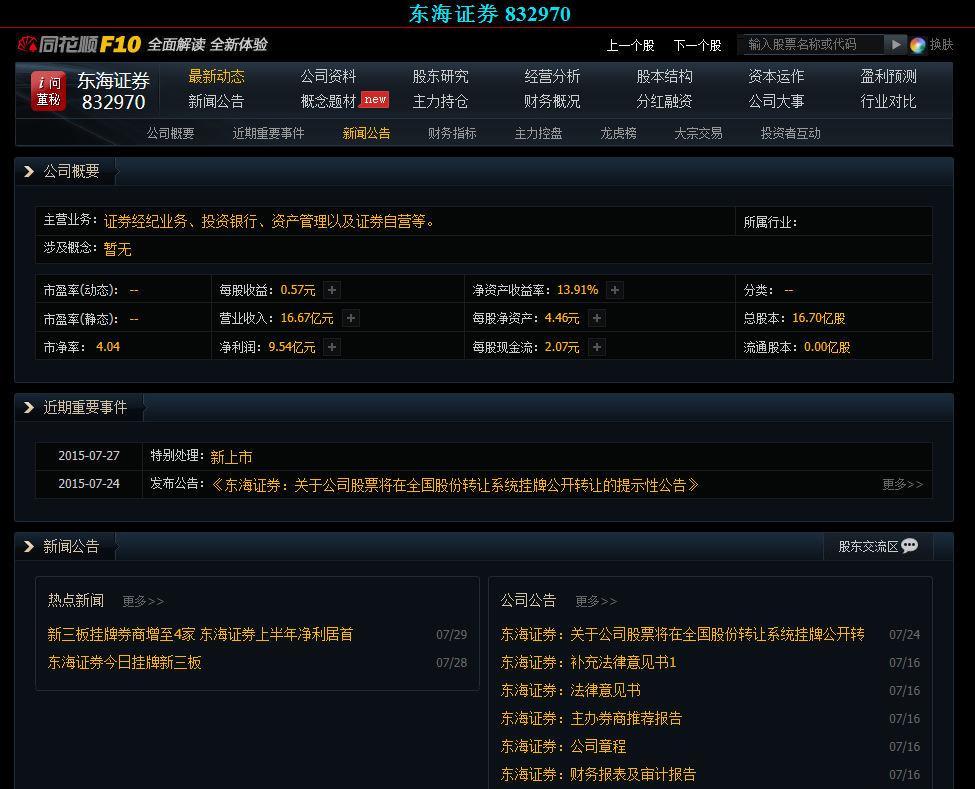The height and width of the screenshot is (789, 975).
Task: Click the 换肤 skin label
Action: pyautogui.click(x=941, y=44)
